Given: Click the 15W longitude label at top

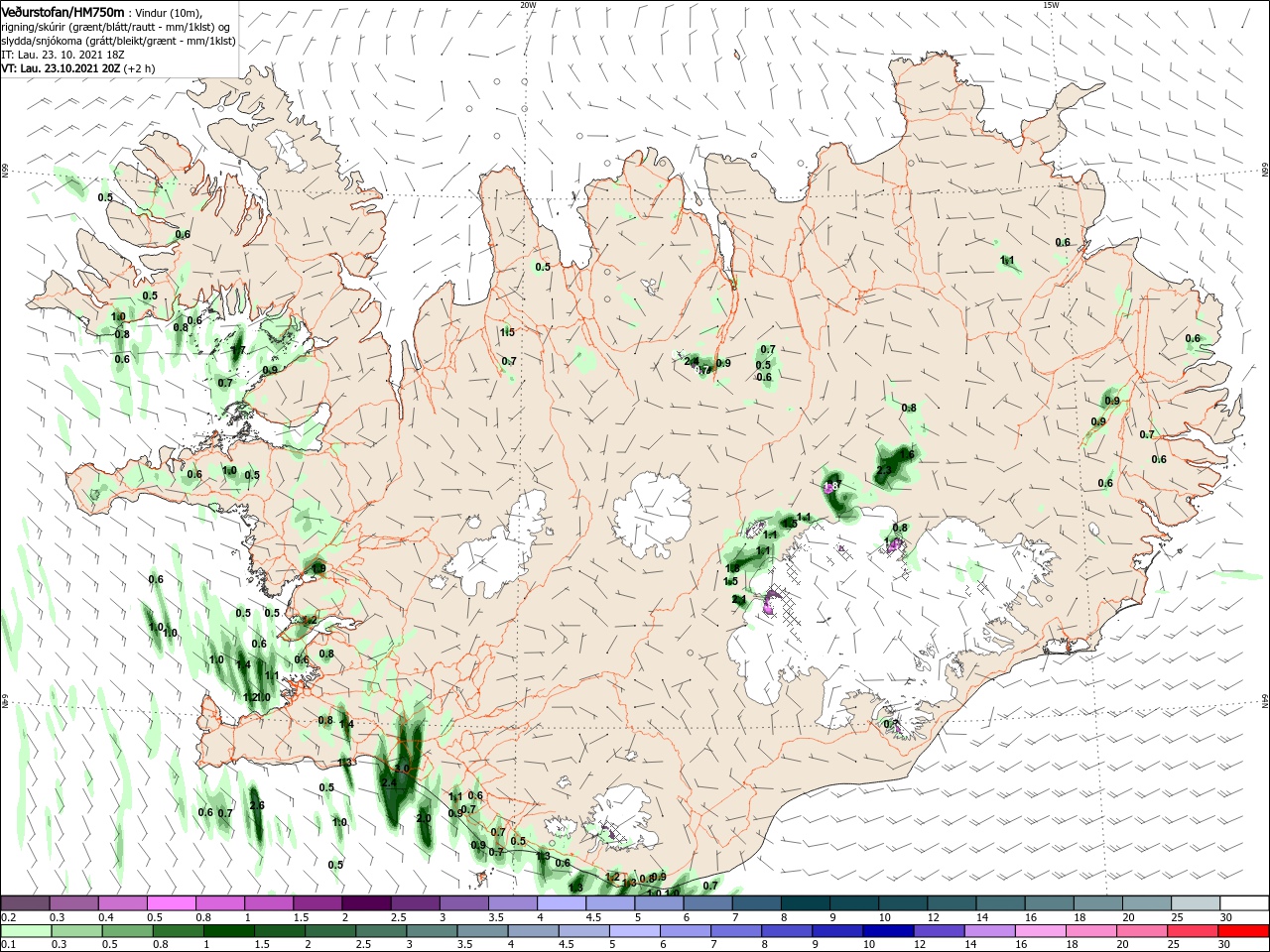Looking at the screenshot, I should pyautogui.click(x=1051, y=5).
